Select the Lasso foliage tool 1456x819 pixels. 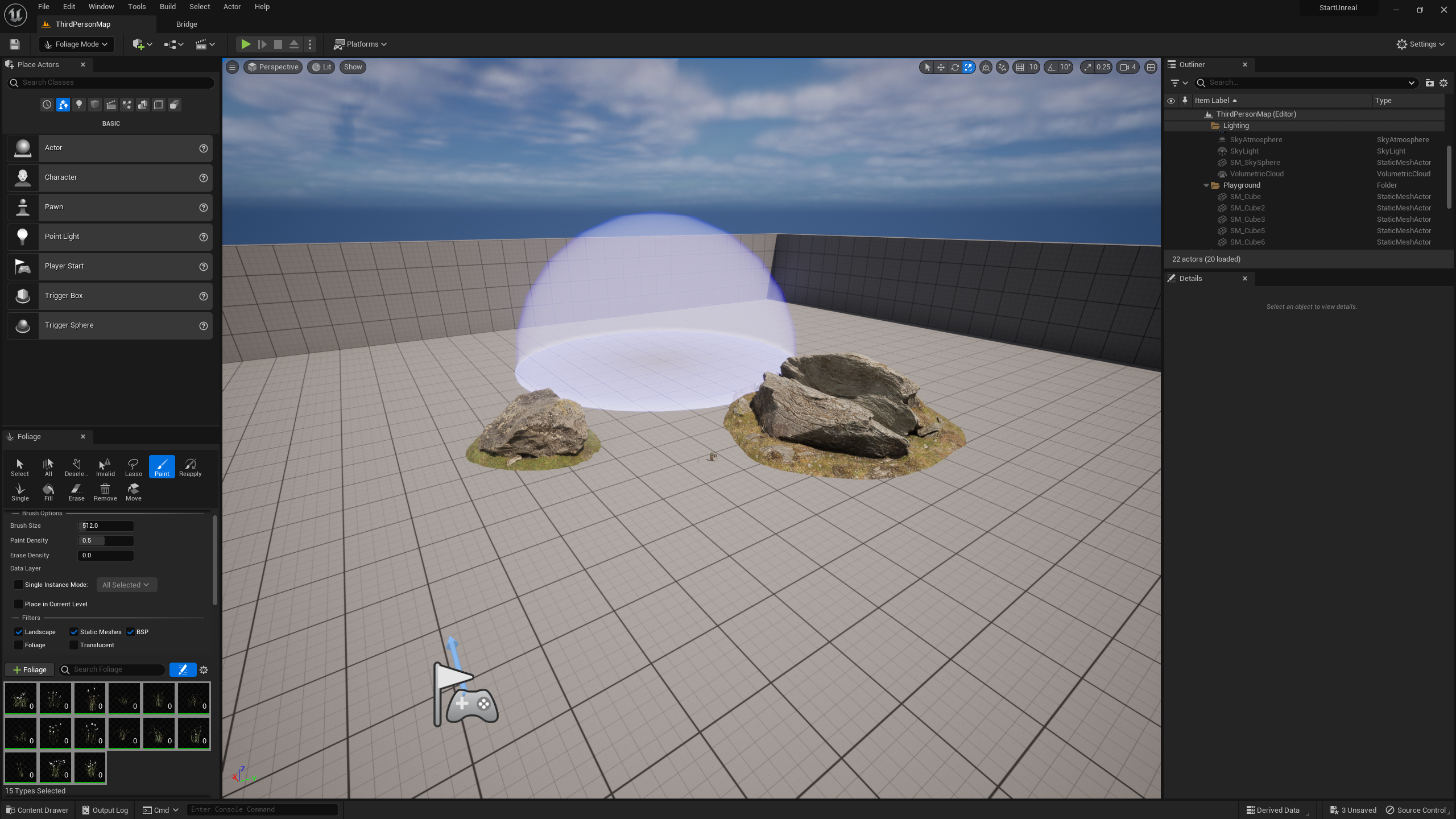133,467
